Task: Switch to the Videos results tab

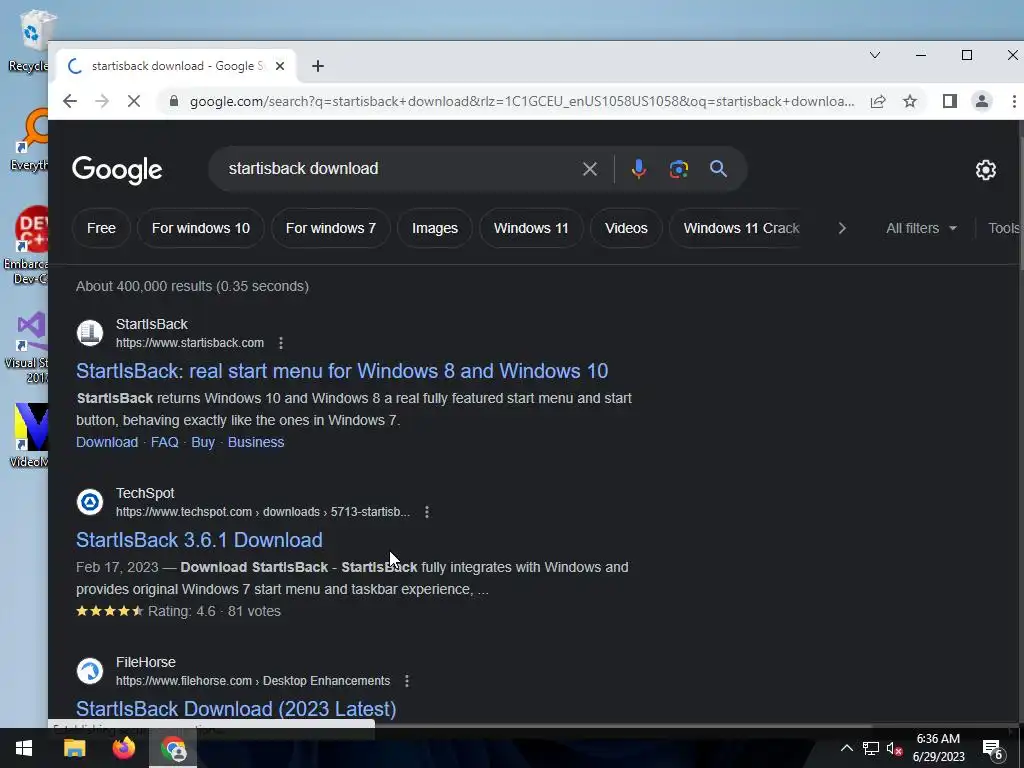Action: point(626,228)
